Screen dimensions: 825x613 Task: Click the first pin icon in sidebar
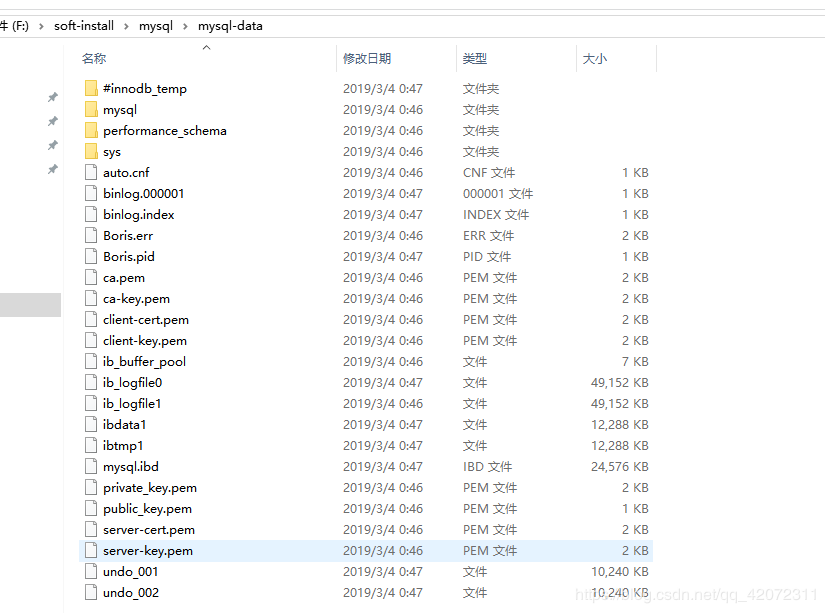pyautogui.click(x=53, y=97)
